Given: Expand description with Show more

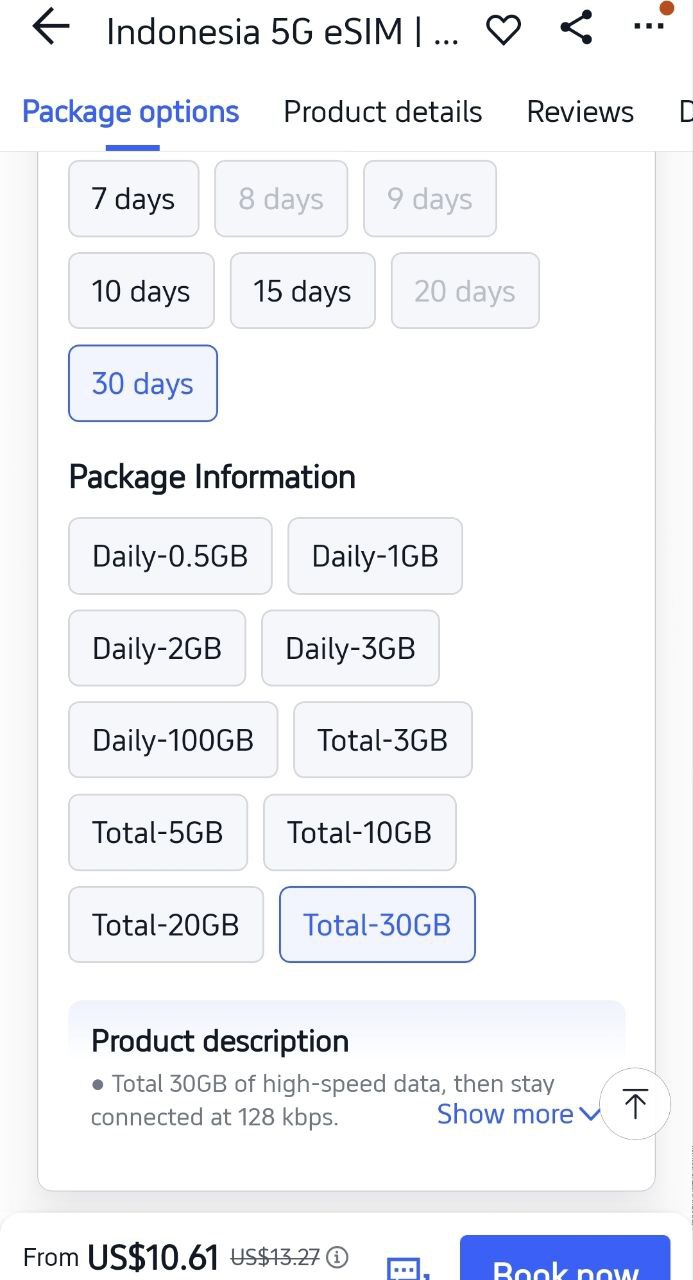Looking at the screenshot, I should pyautogui.click(x=518, y=1114).
